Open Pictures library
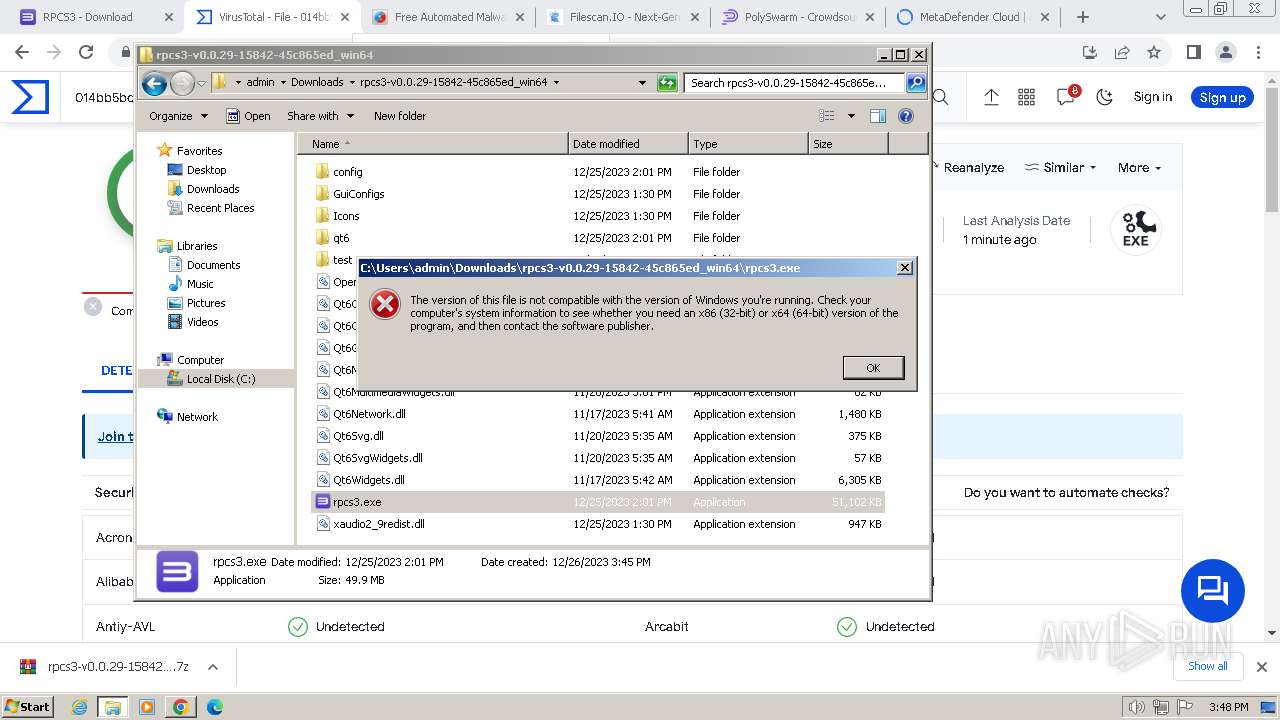Image resolution: width=1280 pixels, height=720 pixels. (205, 303)
